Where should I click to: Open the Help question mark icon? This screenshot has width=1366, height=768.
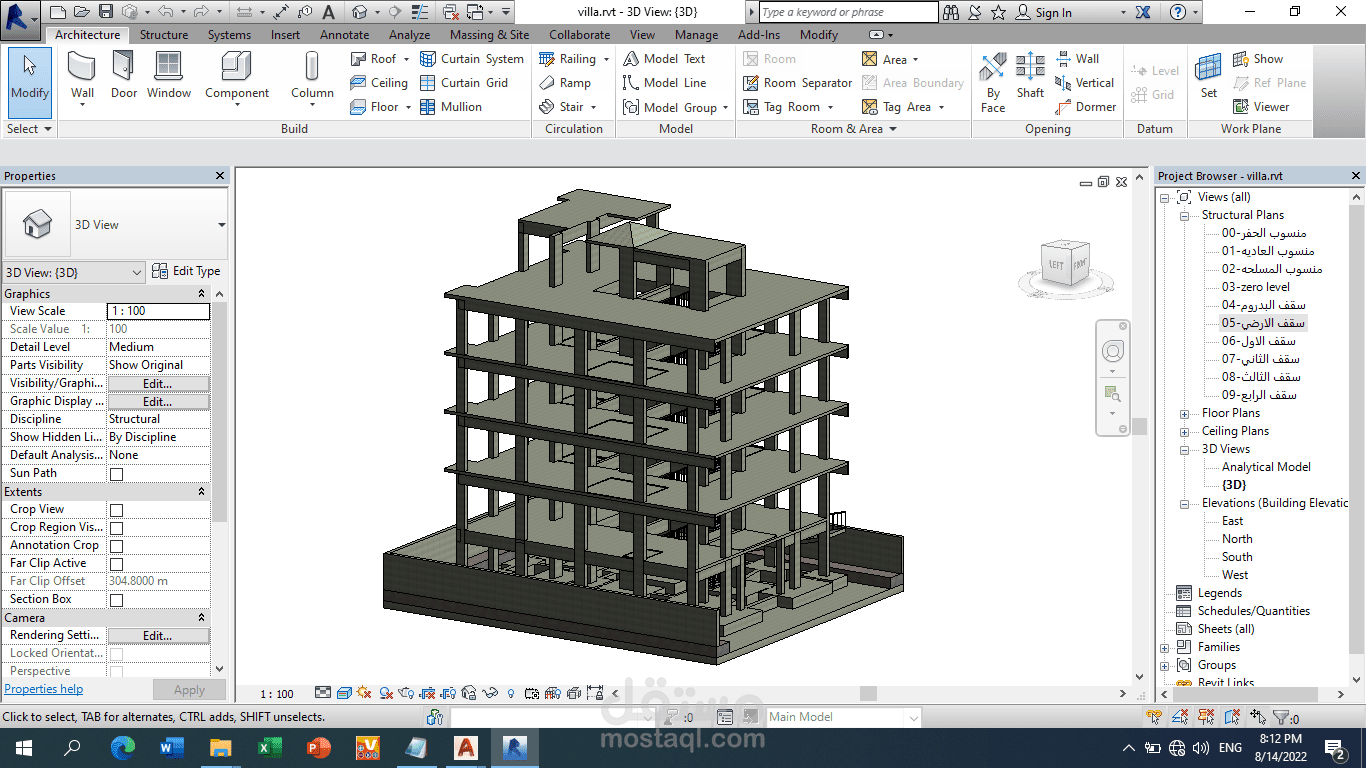(x=1179, y=12)
